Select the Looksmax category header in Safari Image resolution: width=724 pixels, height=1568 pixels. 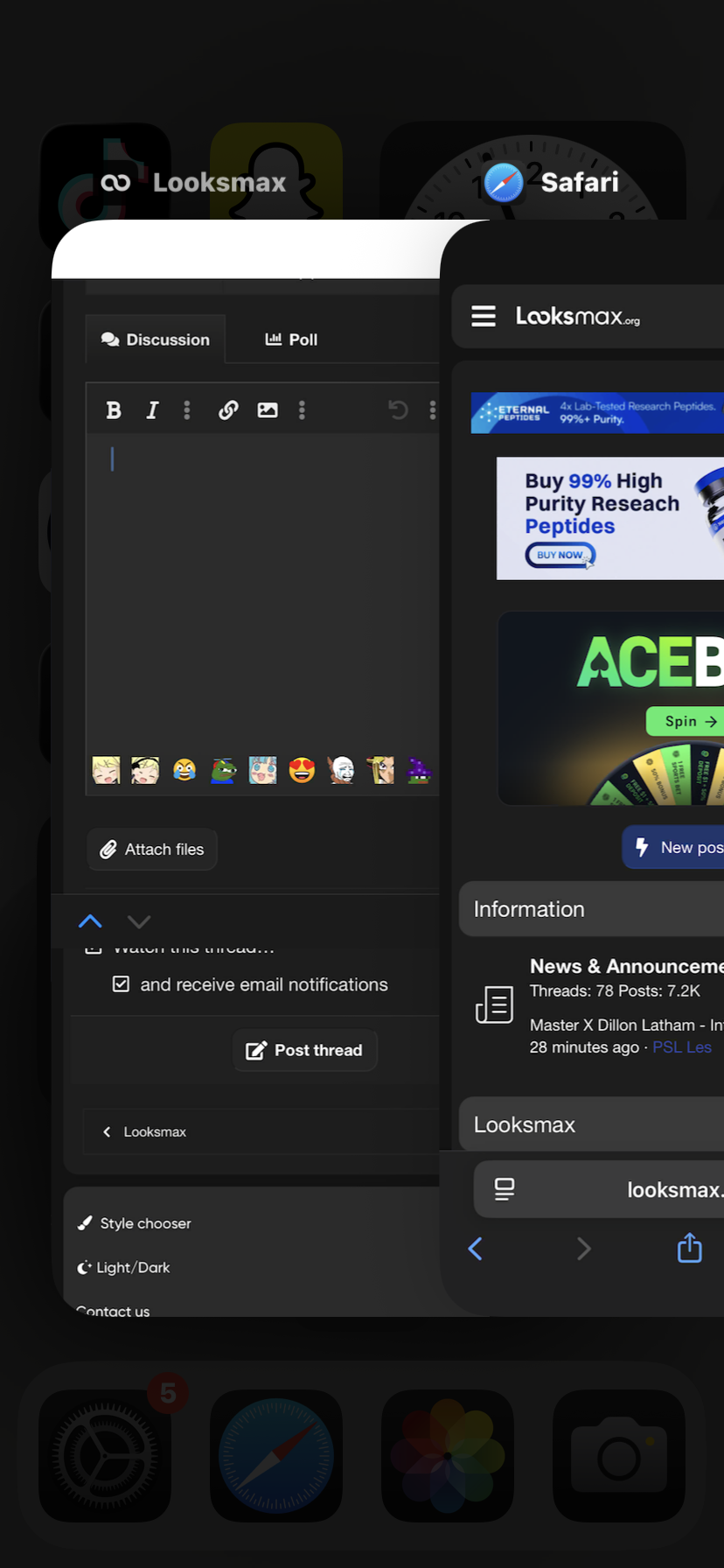tap(591, 1124)
